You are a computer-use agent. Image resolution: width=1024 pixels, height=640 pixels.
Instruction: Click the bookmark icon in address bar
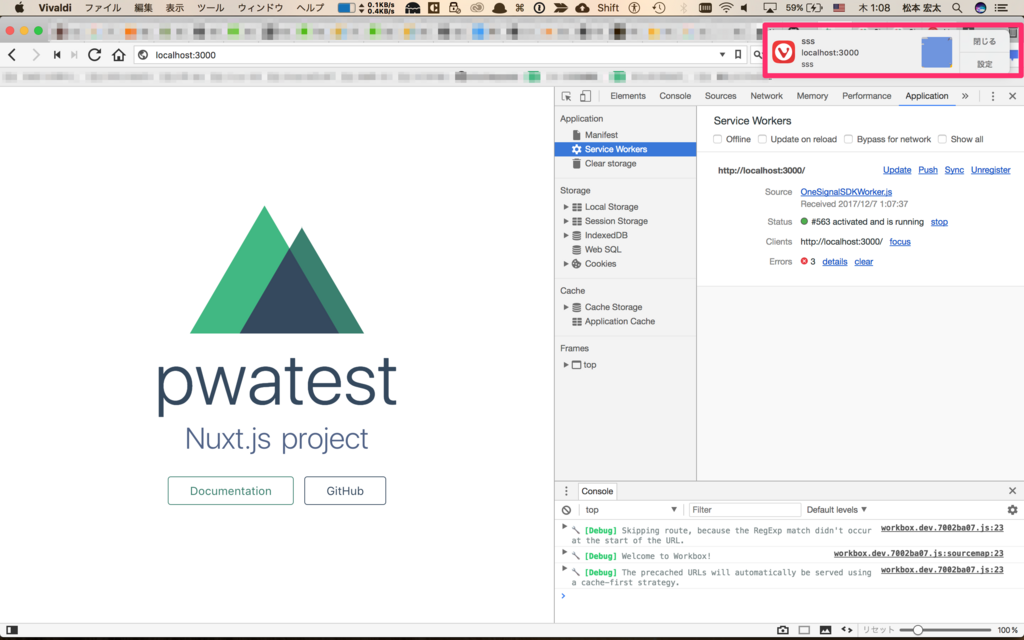pos(738,55)
